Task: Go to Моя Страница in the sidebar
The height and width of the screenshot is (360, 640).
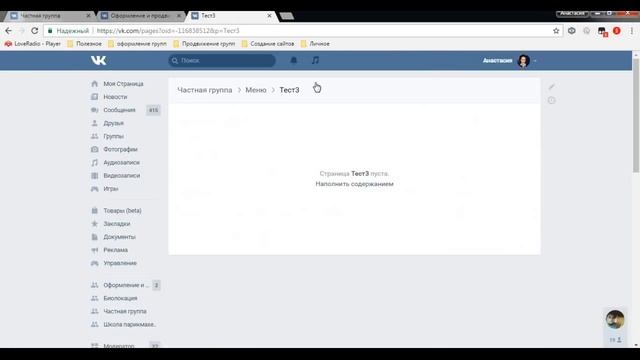Action: point(123,84)
